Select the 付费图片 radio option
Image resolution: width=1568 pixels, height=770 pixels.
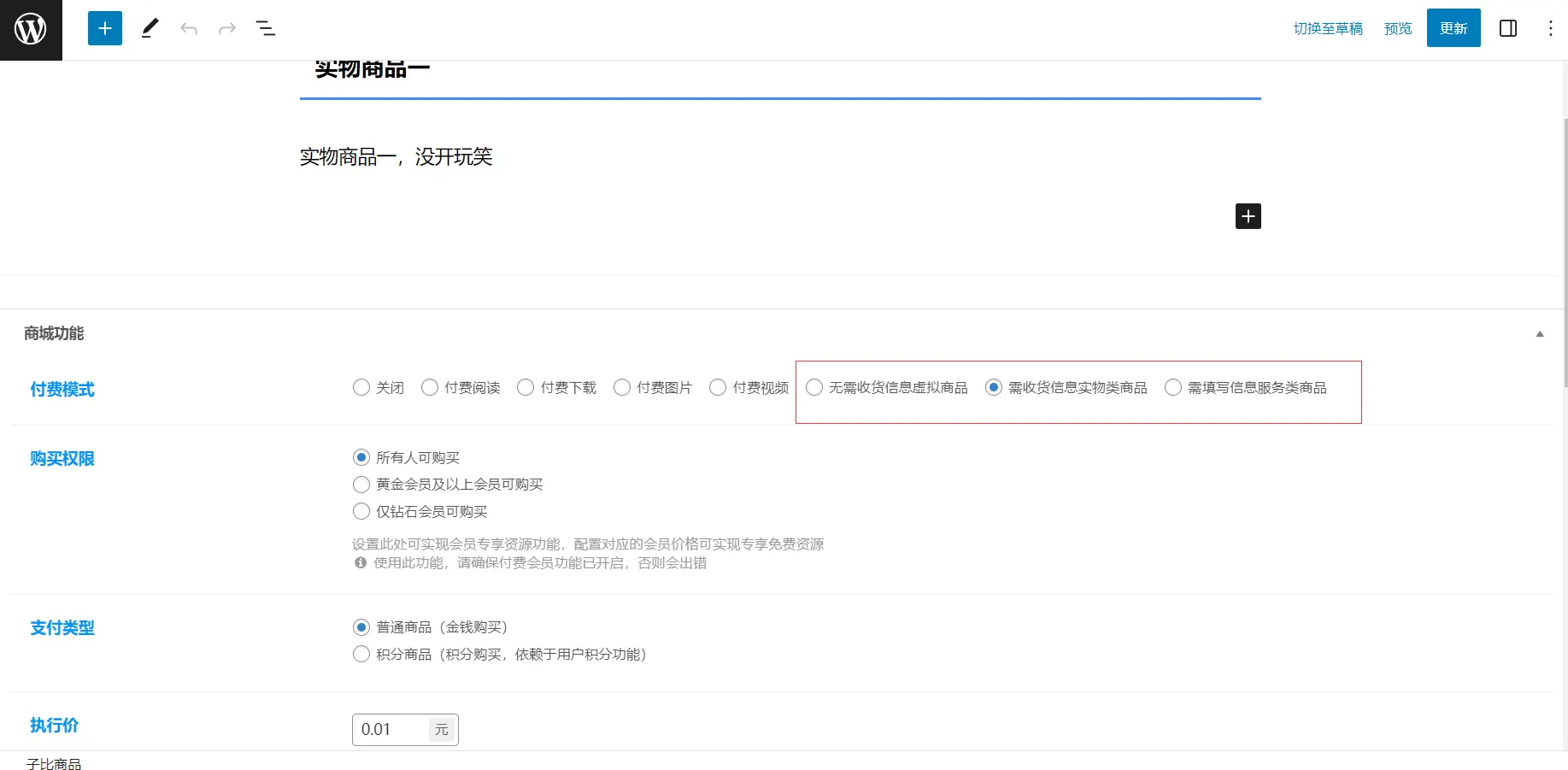click(622, 388)
